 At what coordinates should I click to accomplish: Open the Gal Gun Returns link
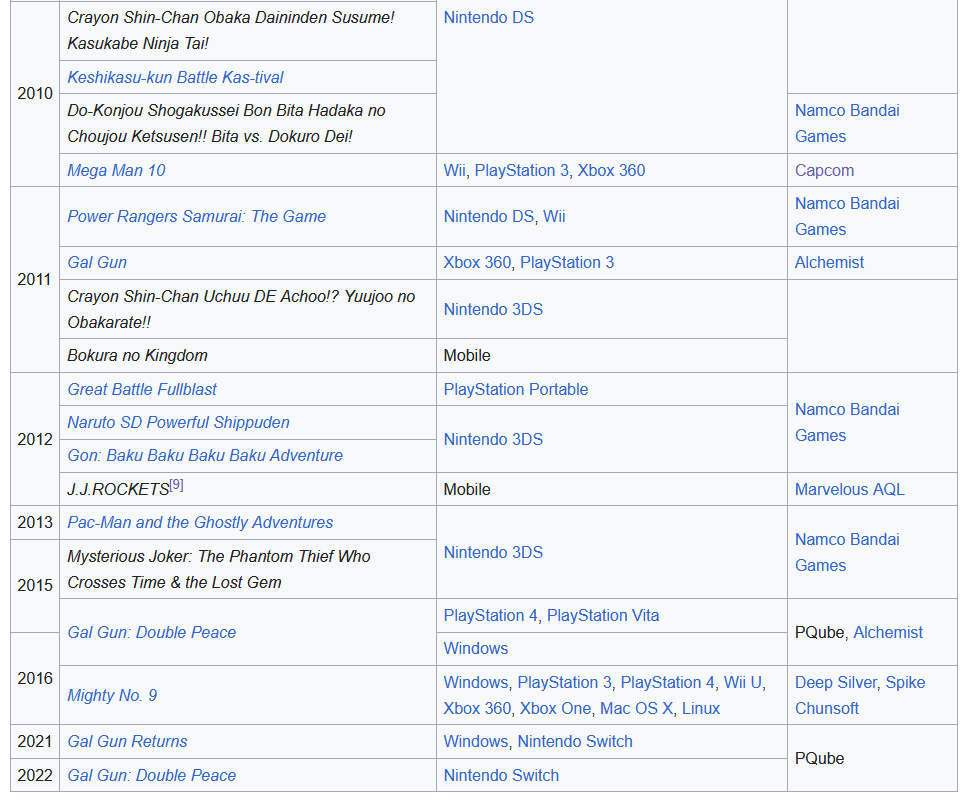point(127,741)
